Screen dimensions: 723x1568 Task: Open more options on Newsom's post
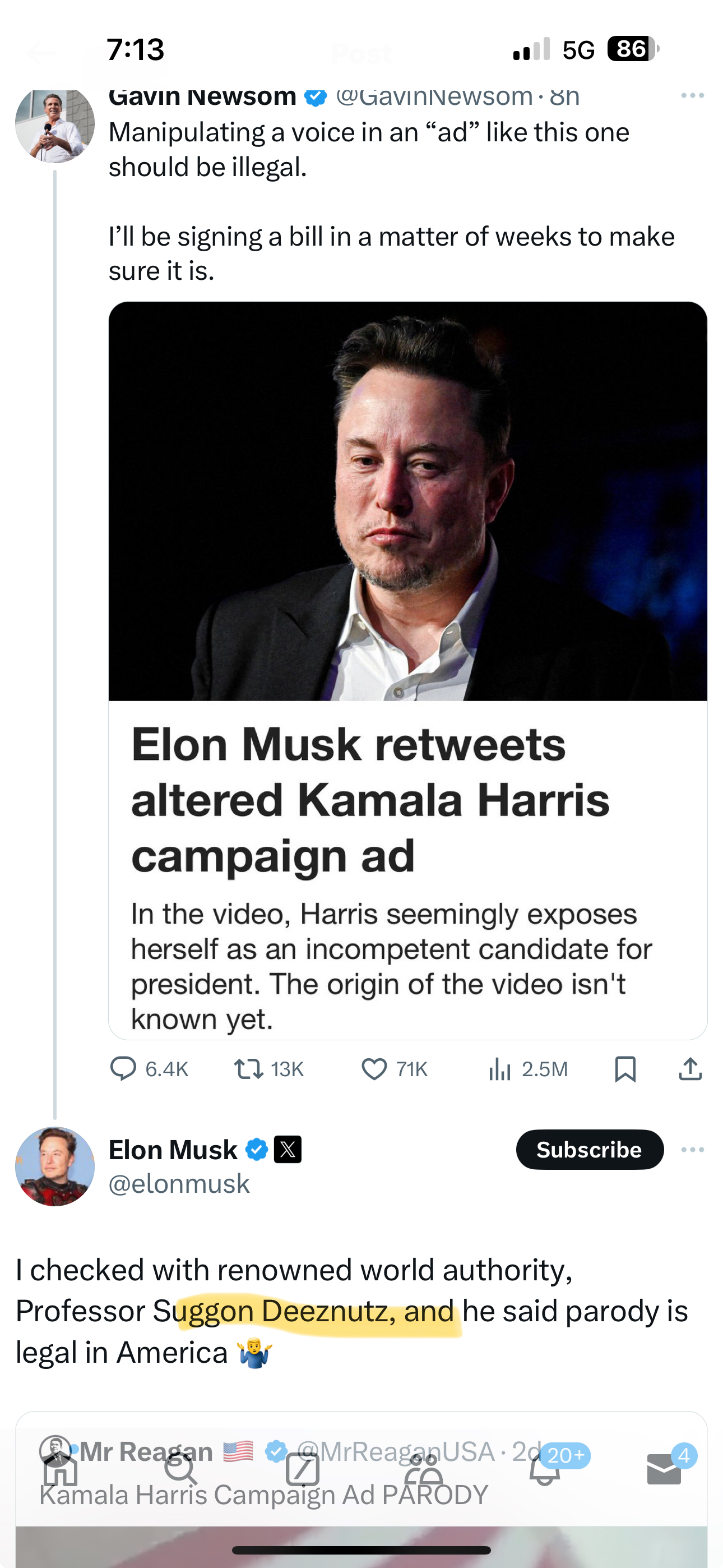click(693, 95)
